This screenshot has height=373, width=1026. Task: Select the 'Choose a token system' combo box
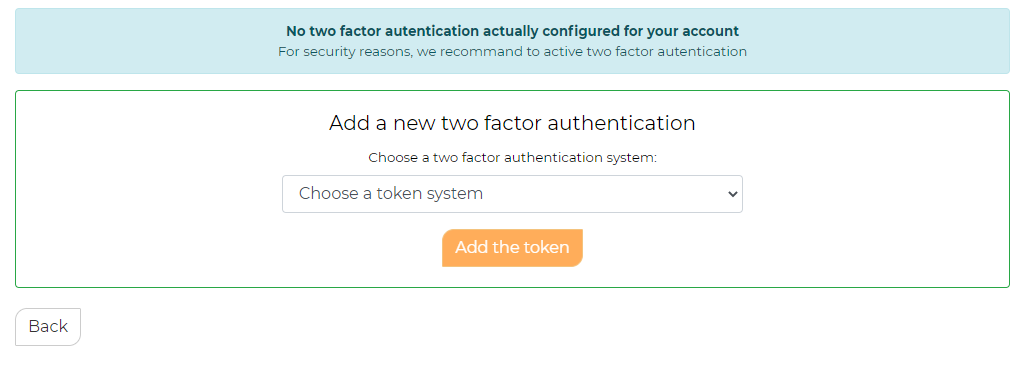(x=512, y=194)
